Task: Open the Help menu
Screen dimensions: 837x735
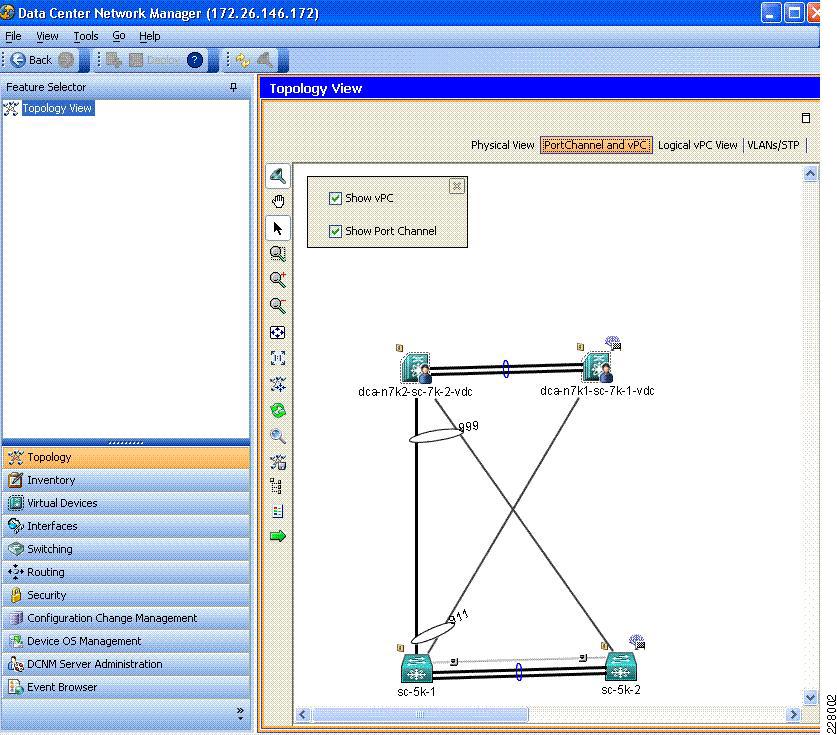Action: pos(149,36)
